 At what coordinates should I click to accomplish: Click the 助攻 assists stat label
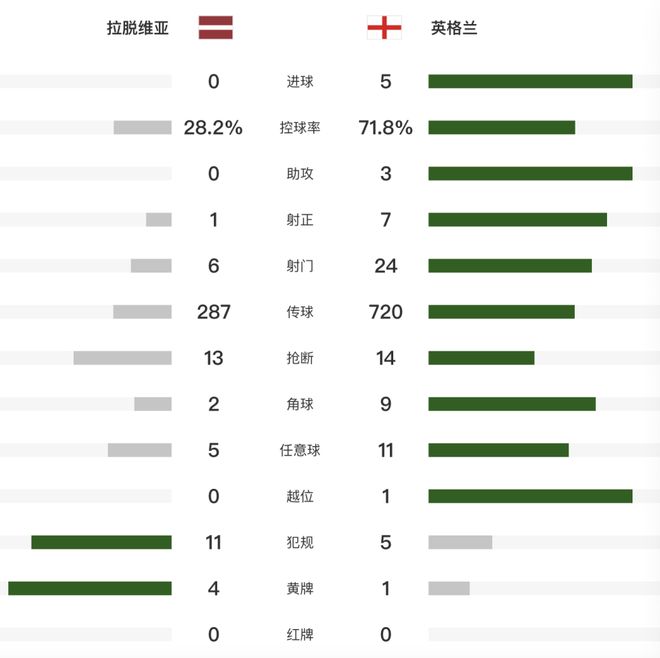pos(300,174)
